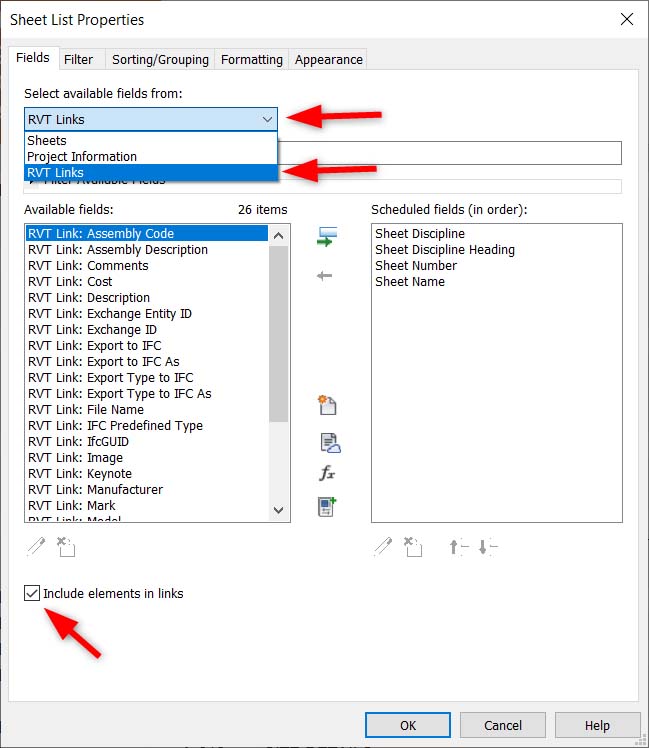649x748 pixels.
Task: Click the green Add parameter arrow icon
Action: pyautogui.click(x=326, y=237)
